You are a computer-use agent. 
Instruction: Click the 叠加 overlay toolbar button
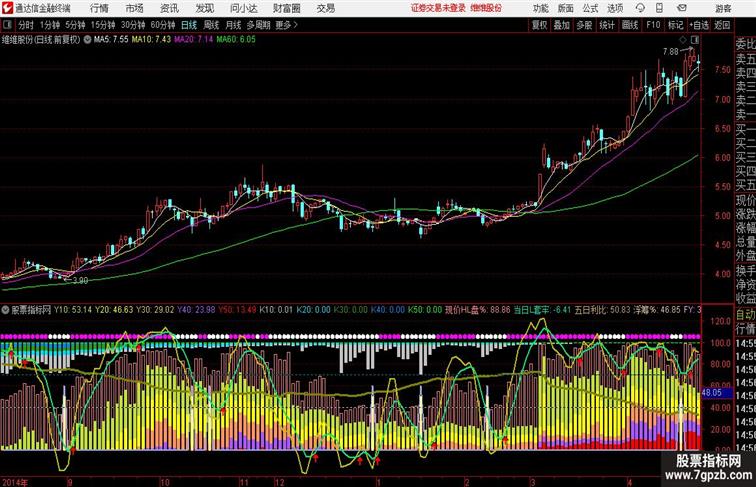tap(561, 25)
